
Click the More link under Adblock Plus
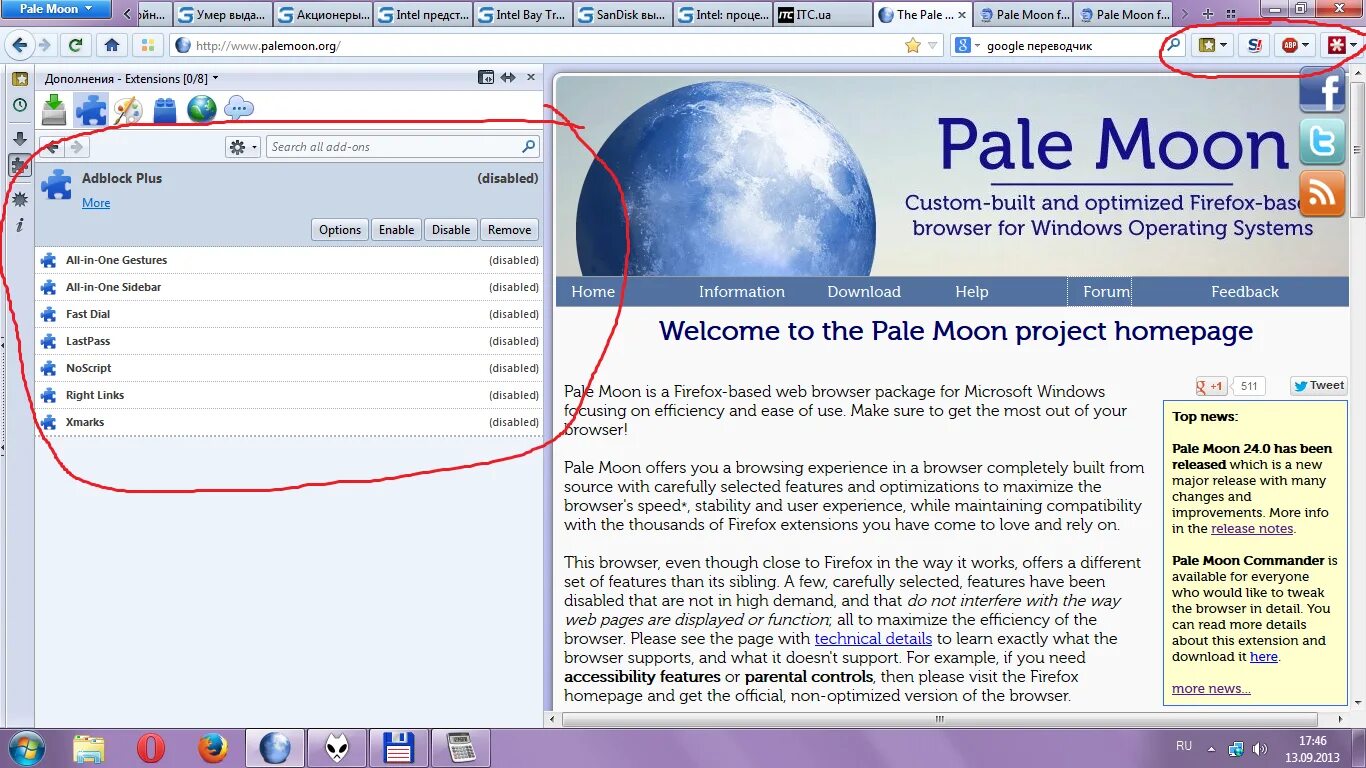(96, 203)
